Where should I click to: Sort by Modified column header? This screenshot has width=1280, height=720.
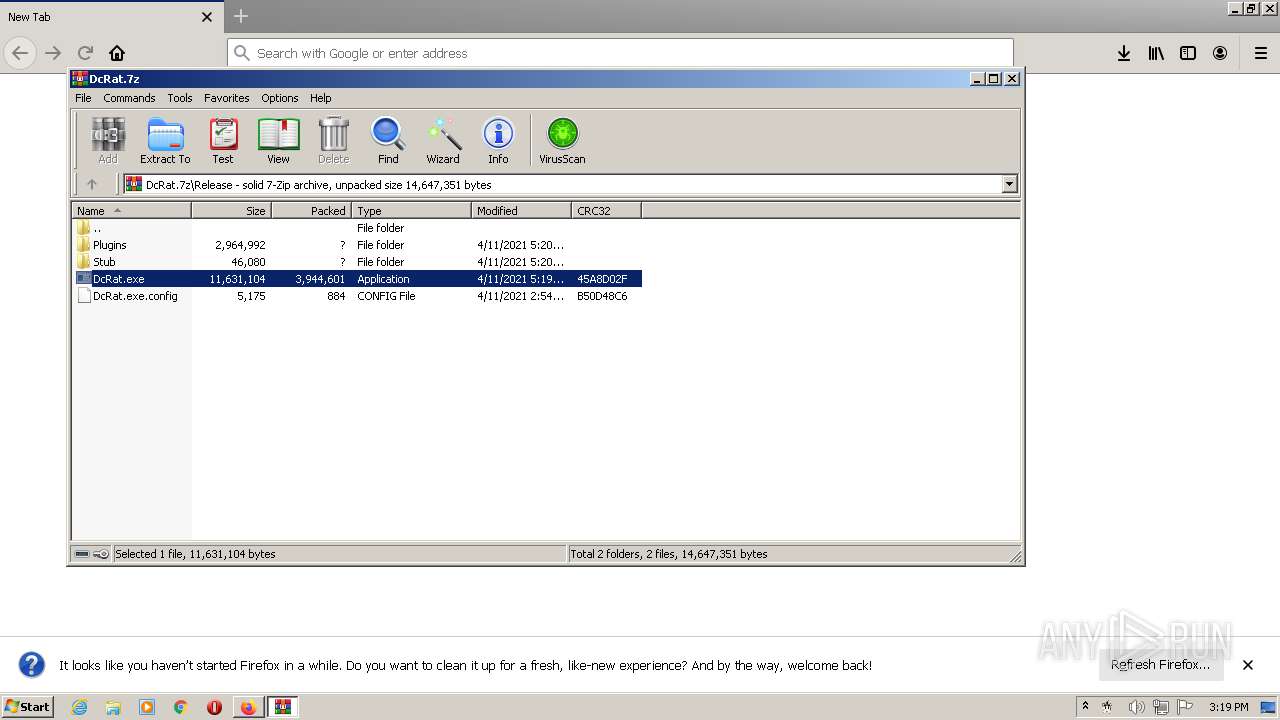click(x=521, y=211)
